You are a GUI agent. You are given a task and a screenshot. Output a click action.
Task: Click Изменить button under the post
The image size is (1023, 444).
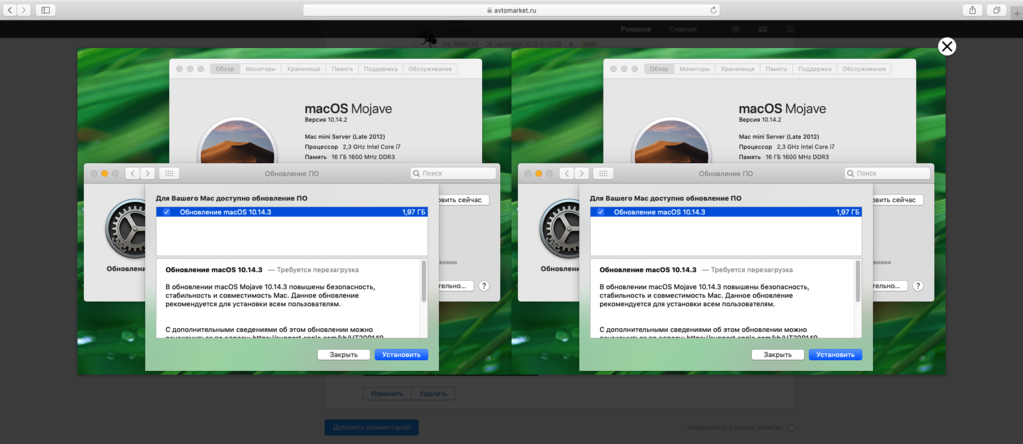tap(387, 394)
